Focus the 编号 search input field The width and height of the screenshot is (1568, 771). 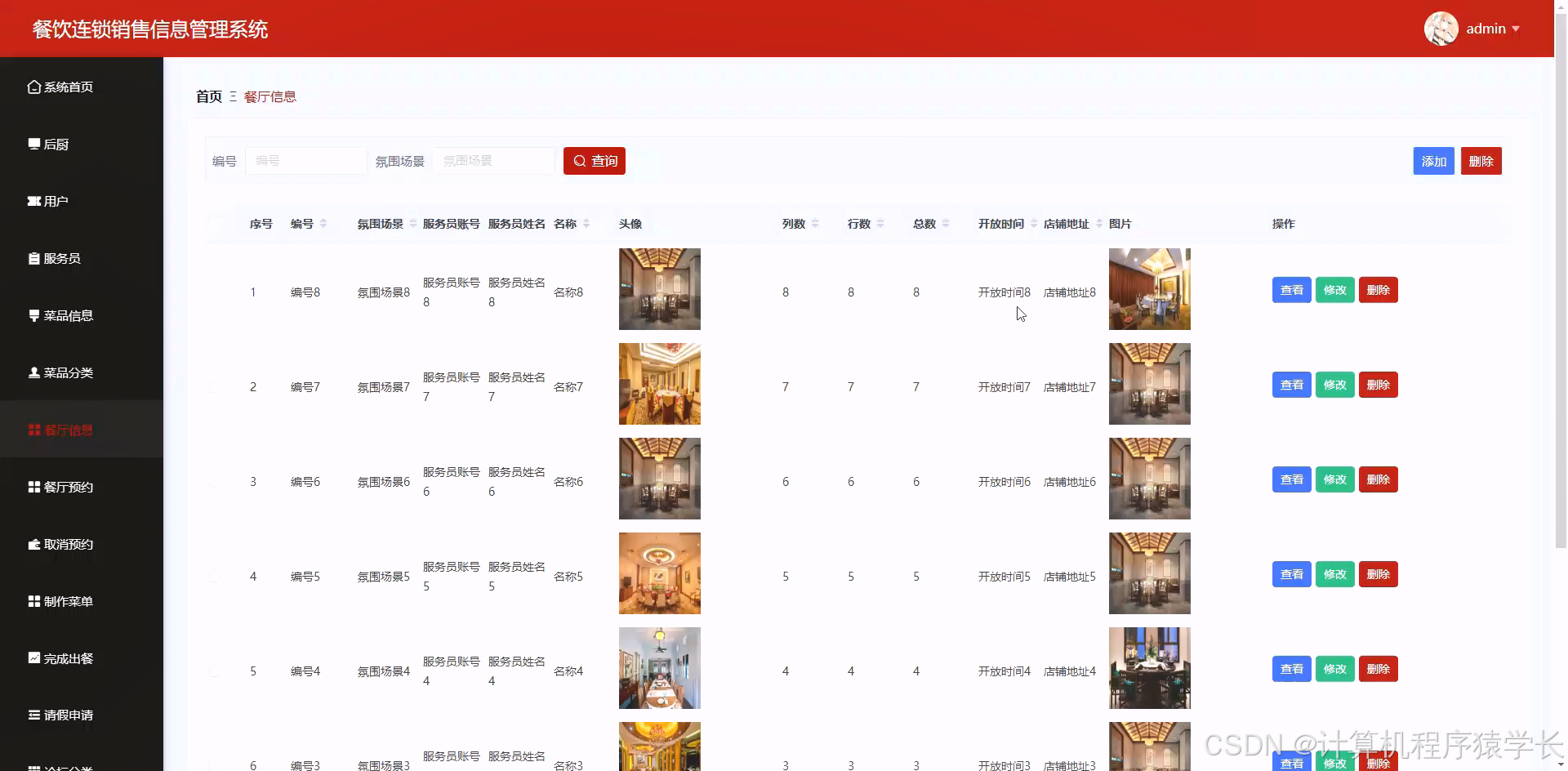pyautogui.click(x=306, y=161)
